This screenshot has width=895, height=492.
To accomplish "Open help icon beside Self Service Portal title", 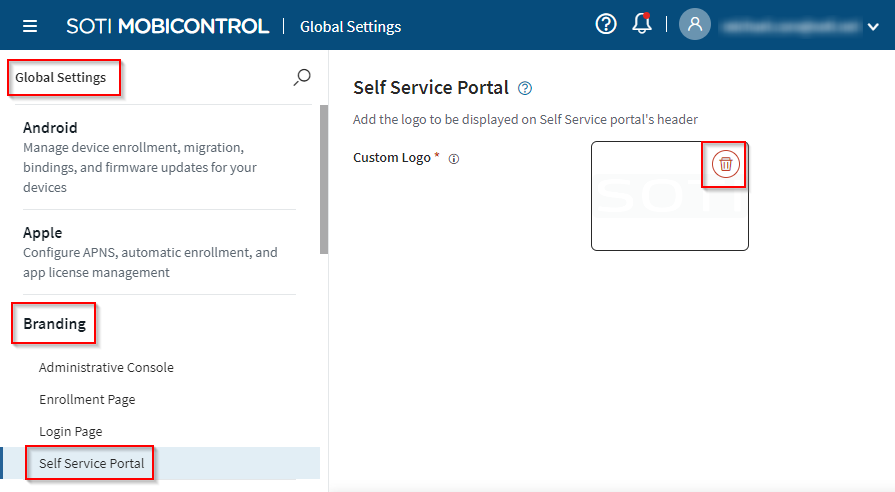I will (525, 88).
